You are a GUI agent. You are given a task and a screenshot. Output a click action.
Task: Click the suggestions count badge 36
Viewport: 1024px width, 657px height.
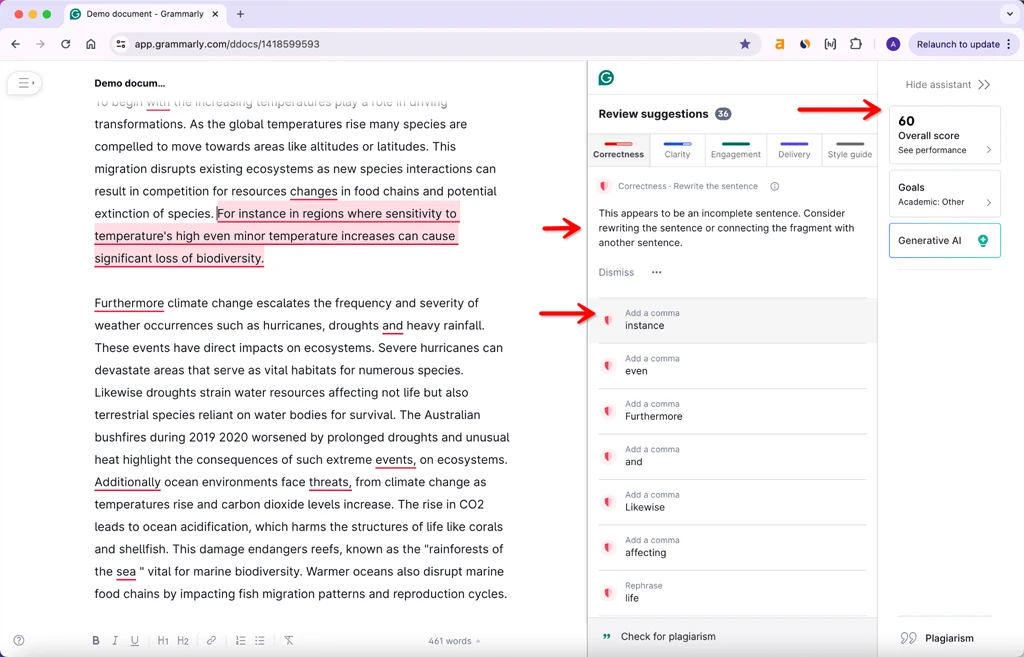723,114
